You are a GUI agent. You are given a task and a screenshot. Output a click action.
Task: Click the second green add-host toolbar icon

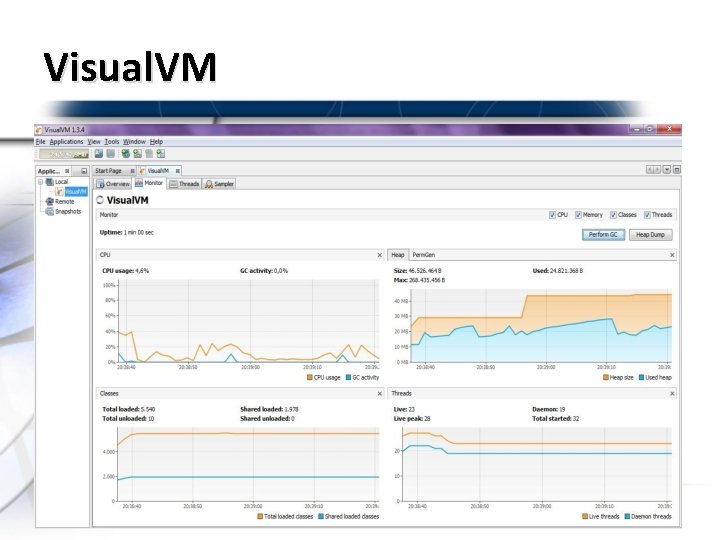pyautogui.click(x=137, y=154)
